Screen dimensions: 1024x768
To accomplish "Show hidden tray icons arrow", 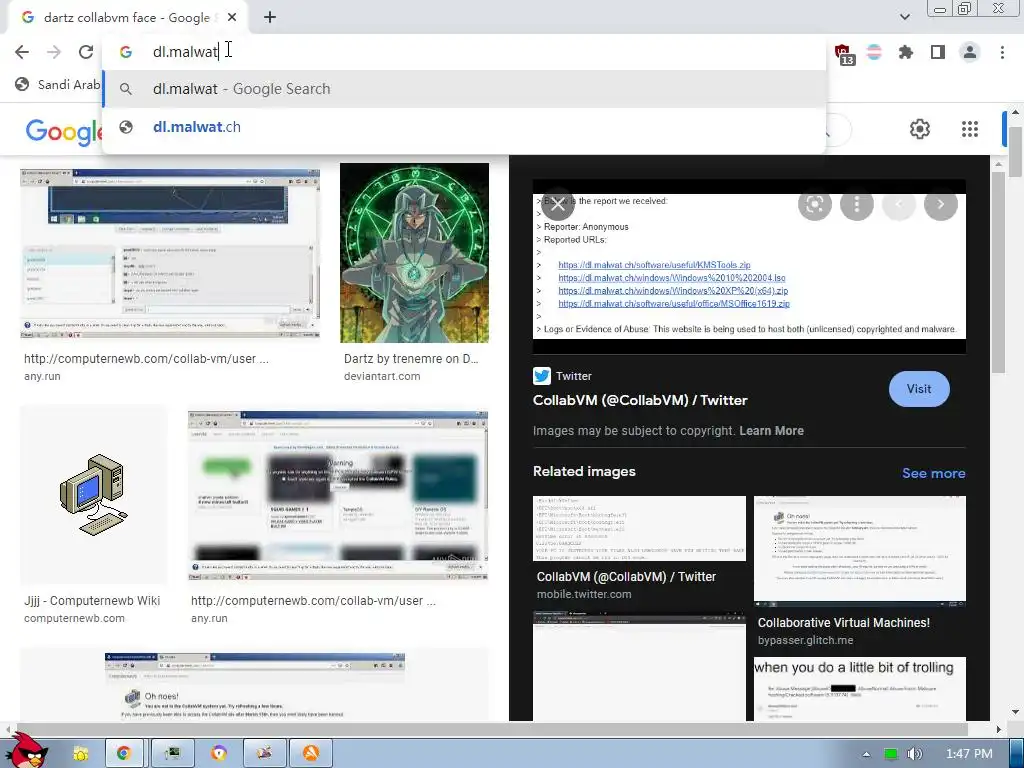I will click(866, 754).
